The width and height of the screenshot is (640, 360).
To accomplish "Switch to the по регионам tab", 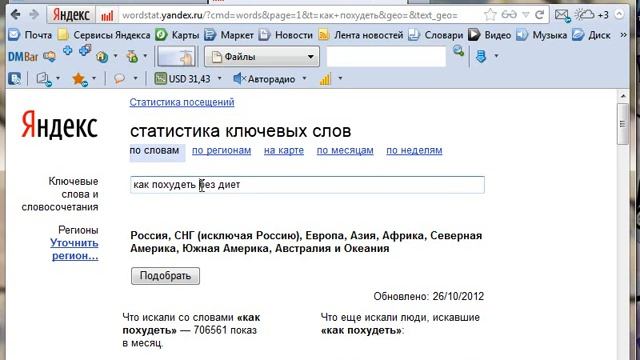I will [x=222, y=150].
